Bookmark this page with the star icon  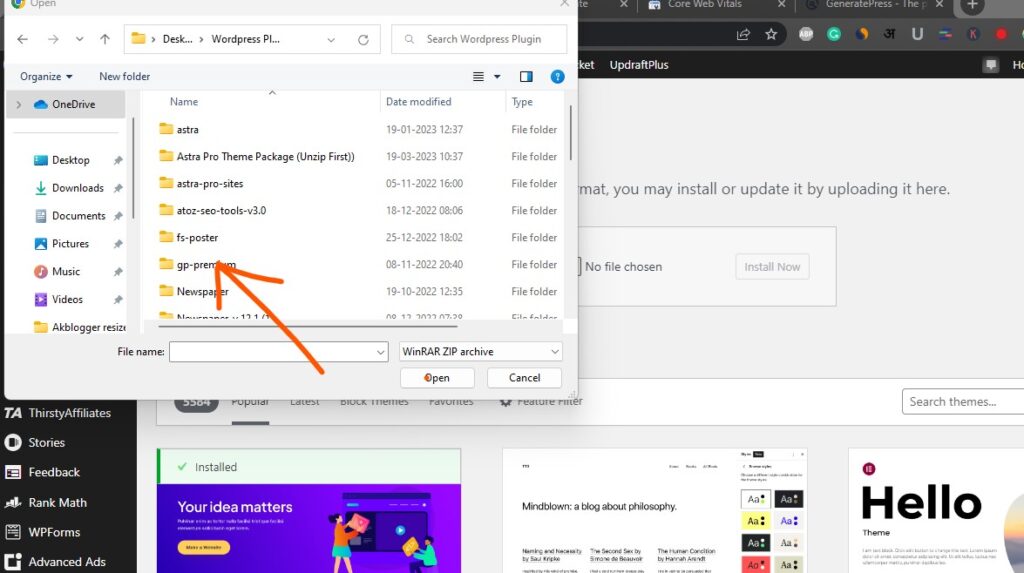pyautogui.click(x=771, y=35)
